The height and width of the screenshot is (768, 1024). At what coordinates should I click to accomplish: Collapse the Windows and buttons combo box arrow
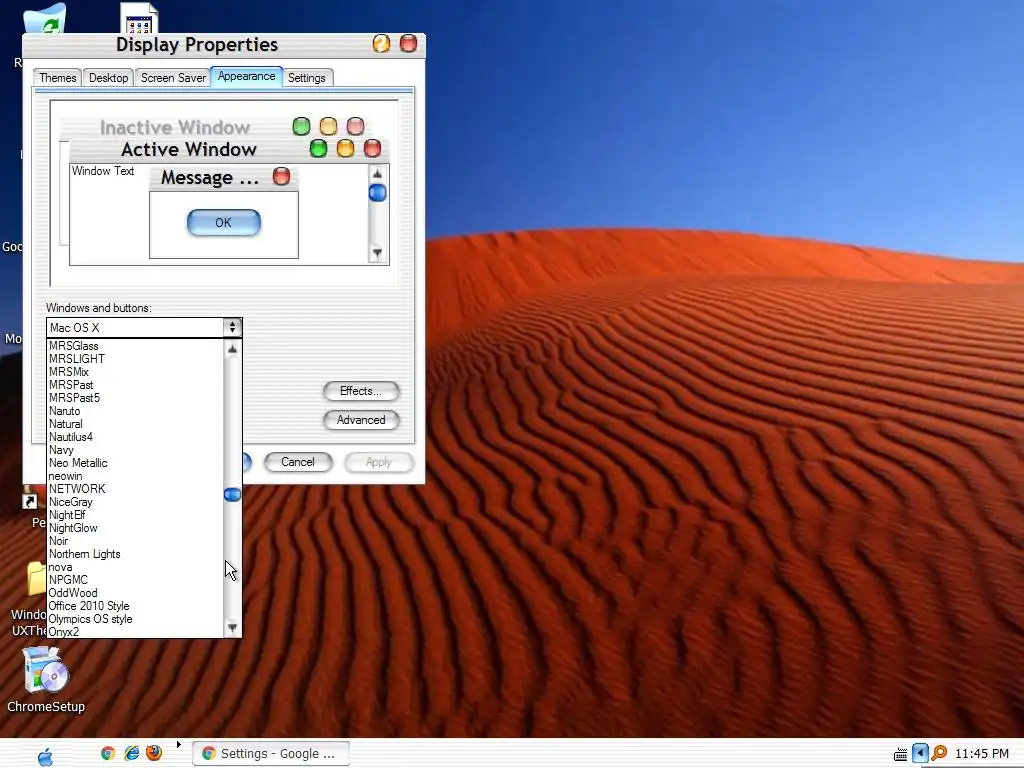click(232, 327)
